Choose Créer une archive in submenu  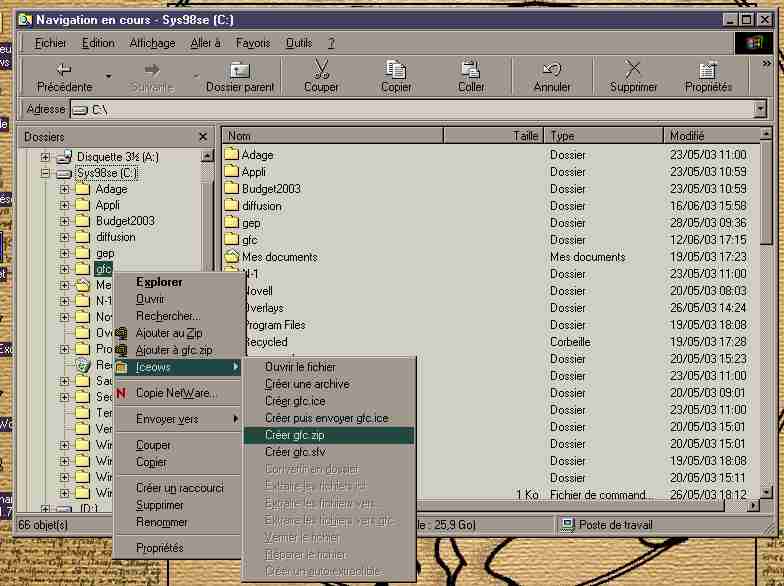(328, 384)
